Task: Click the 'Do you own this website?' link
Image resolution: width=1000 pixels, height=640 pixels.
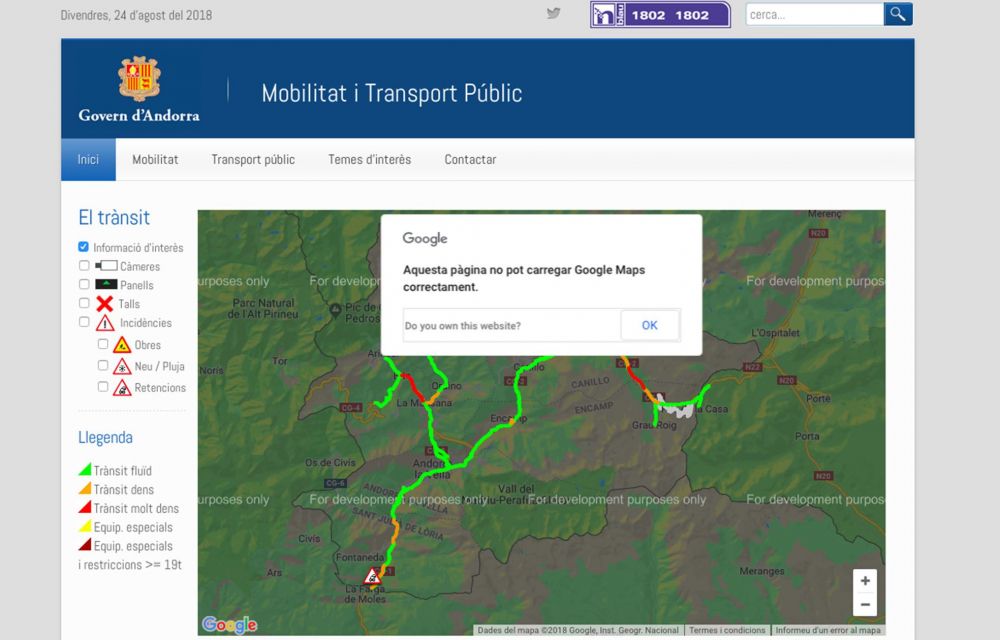Action: 463,326
